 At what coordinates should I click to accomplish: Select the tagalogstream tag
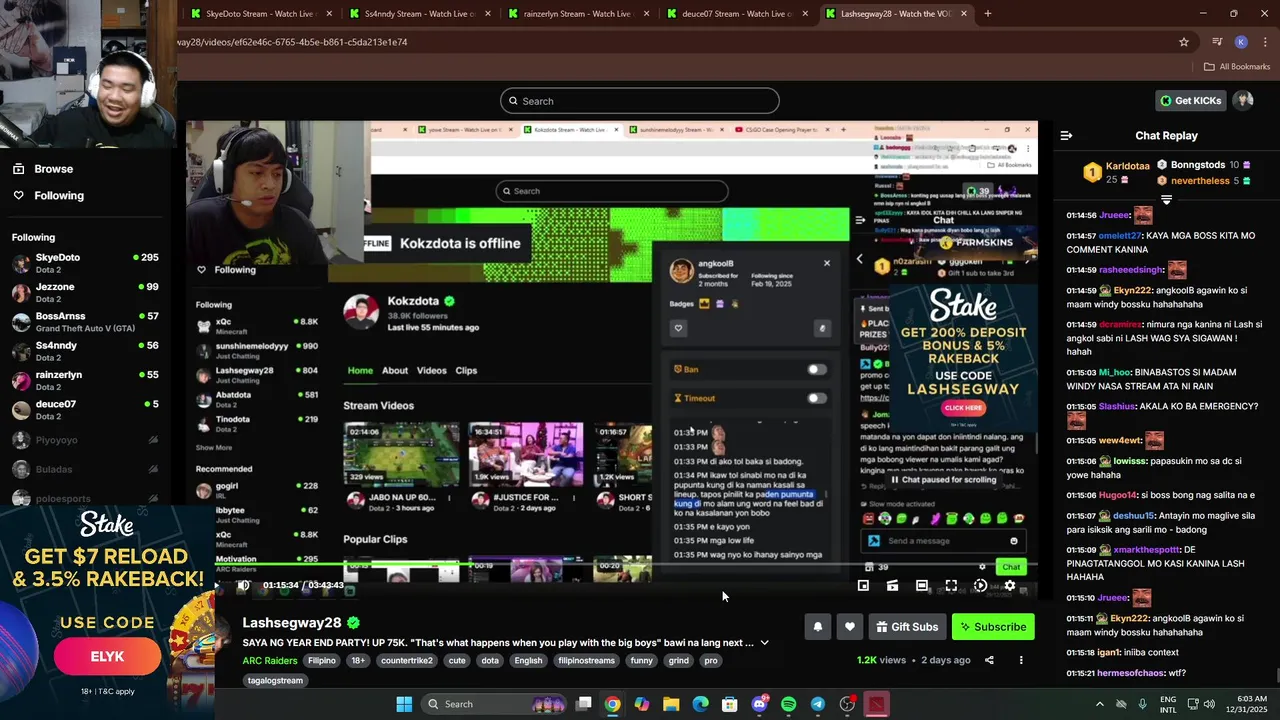(x=275, y=681)
